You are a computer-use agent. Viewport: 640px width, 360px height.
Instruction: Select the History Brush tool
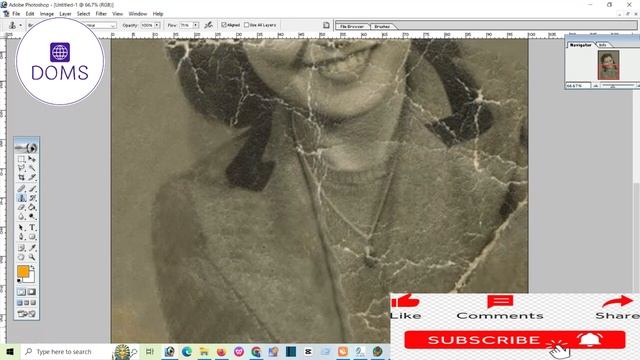32,198
